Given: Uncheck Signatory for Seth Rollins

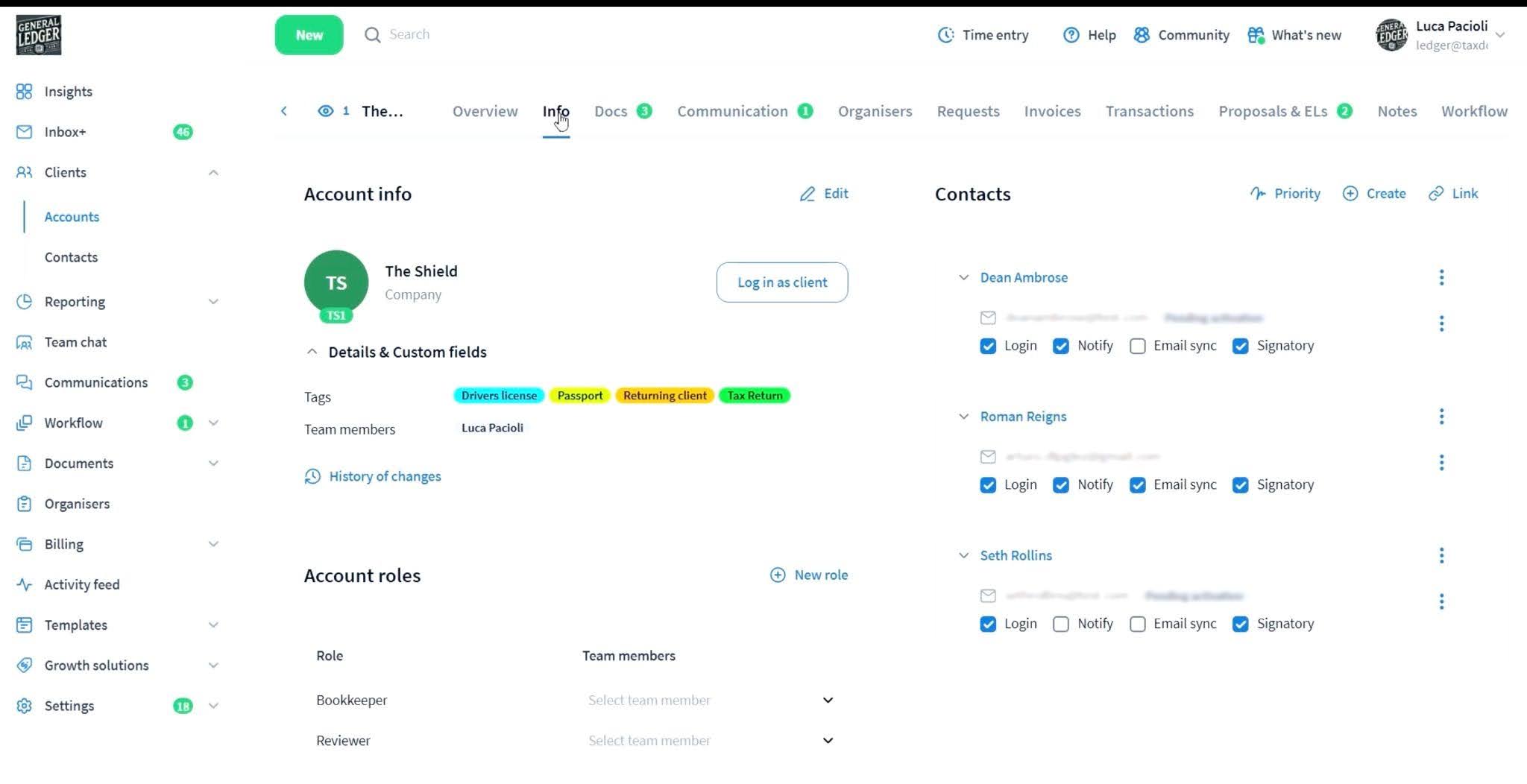Looking at the screenshot, I should pos(1240,624).
